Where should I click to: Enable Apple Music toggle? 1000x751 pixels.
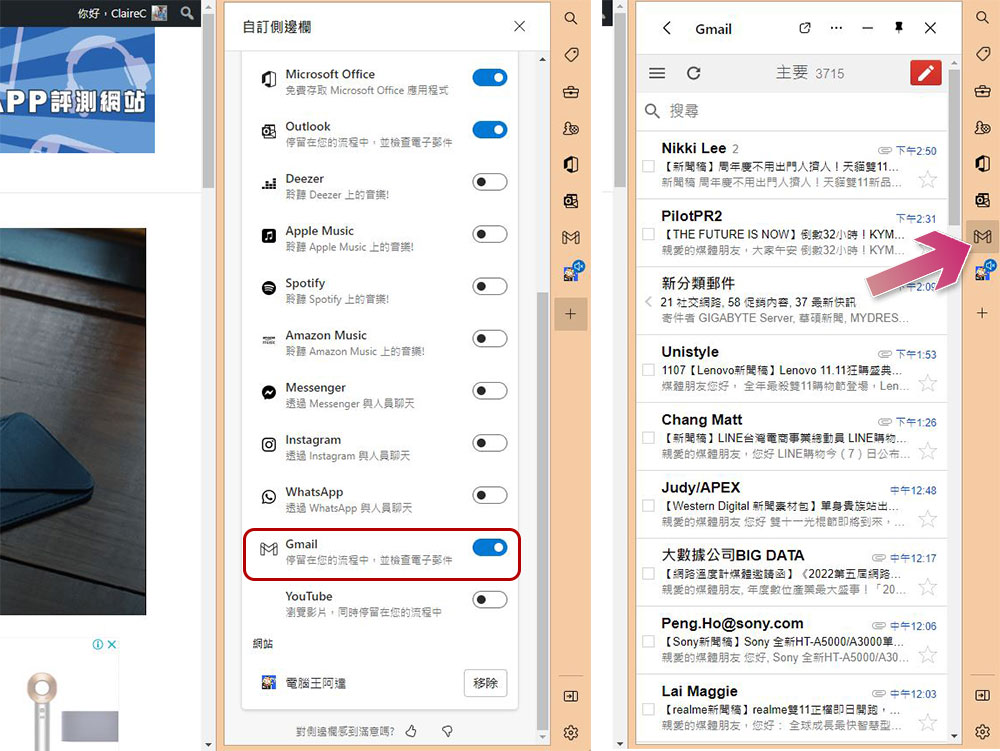[490, 235]
